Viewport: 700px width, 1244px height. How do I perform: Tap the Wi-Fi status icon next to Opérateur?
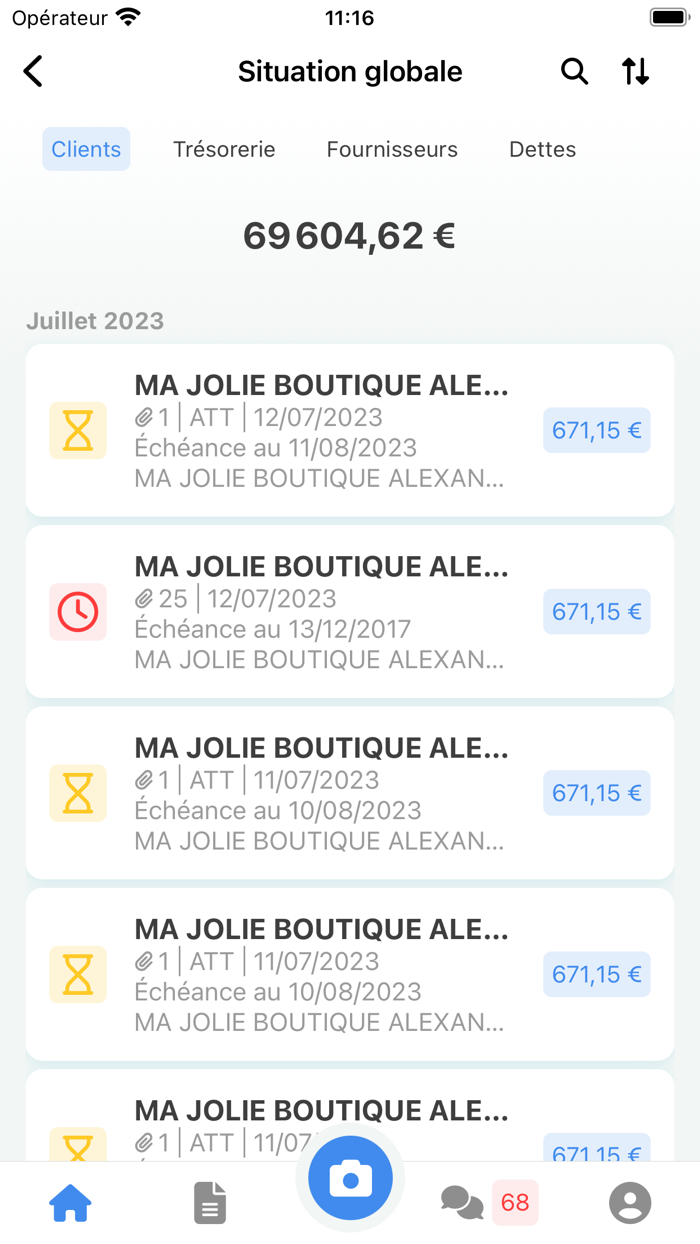click(x=128, y=16)
